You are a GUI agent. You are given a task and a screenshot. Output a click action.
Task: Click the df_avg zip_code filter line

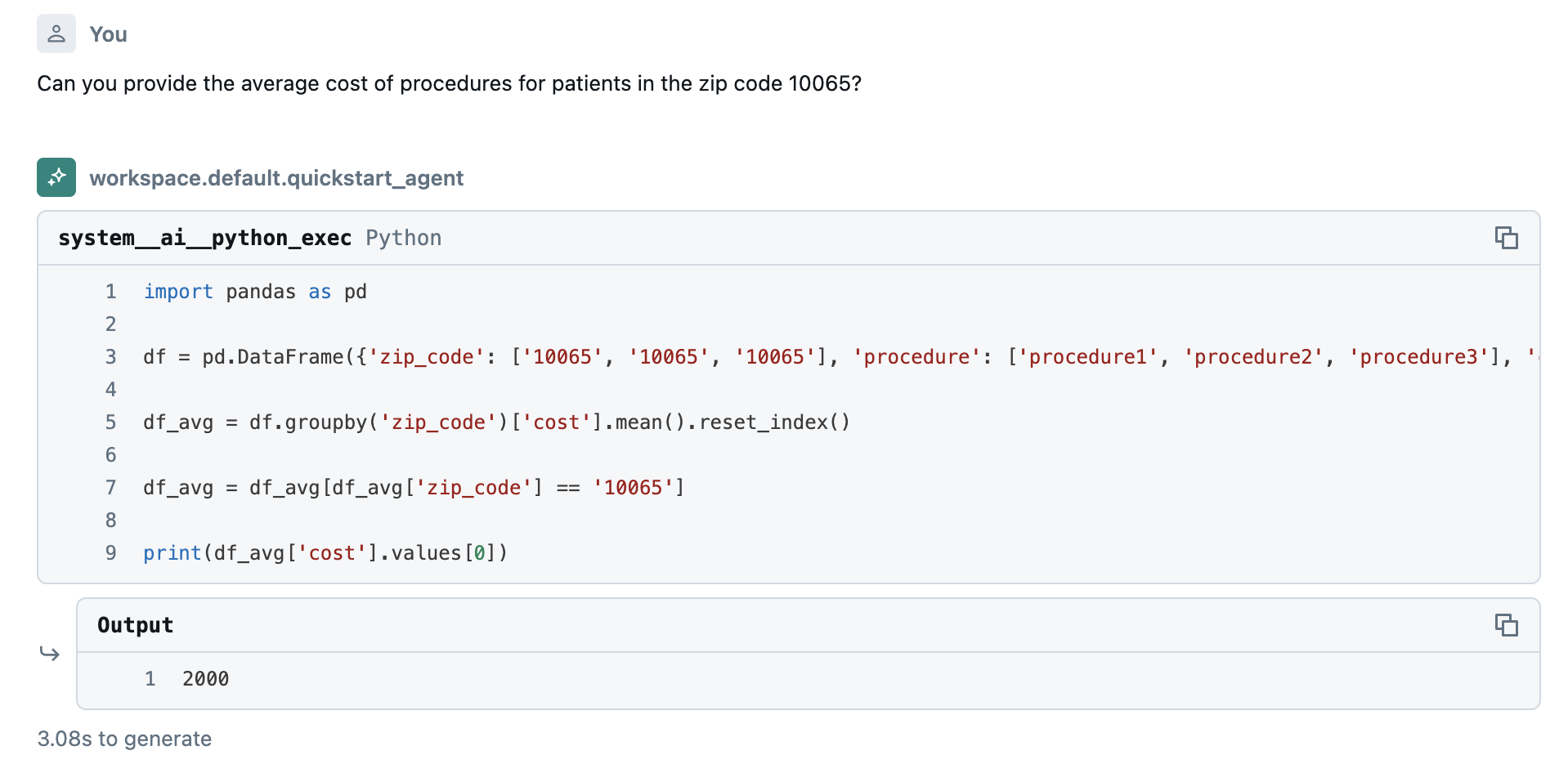tap(414, 488)
